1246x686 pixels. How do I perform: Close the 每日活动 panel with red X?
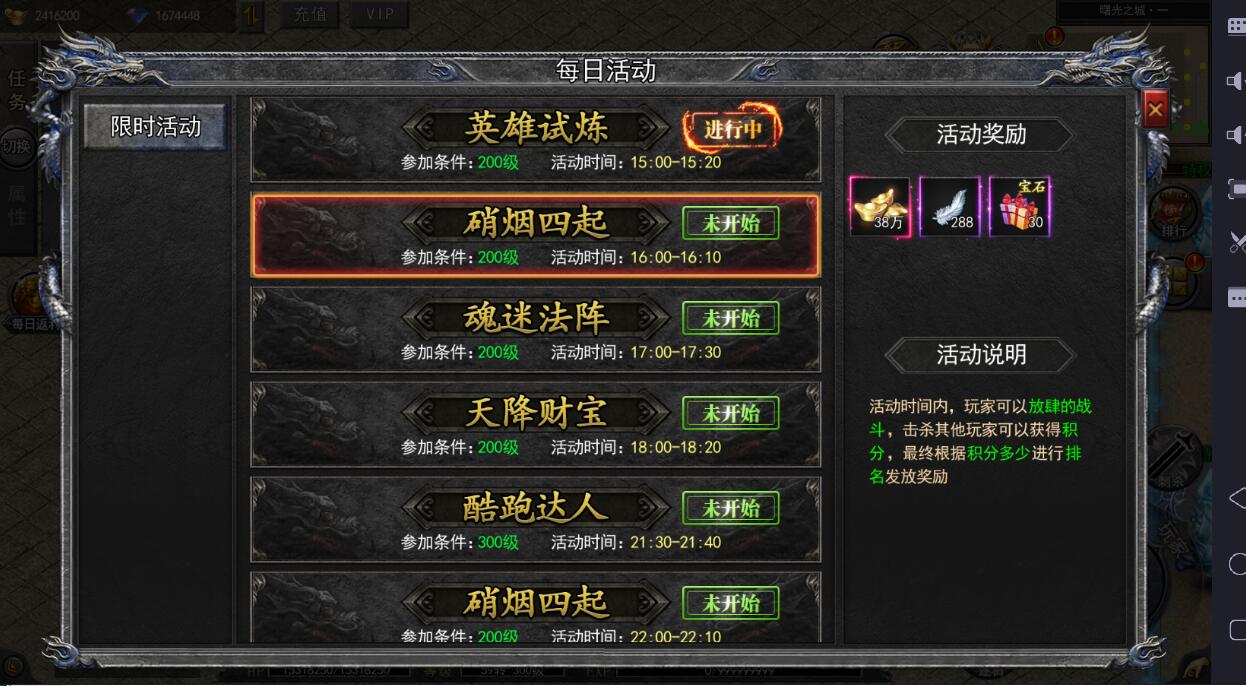pos(1156,109)
